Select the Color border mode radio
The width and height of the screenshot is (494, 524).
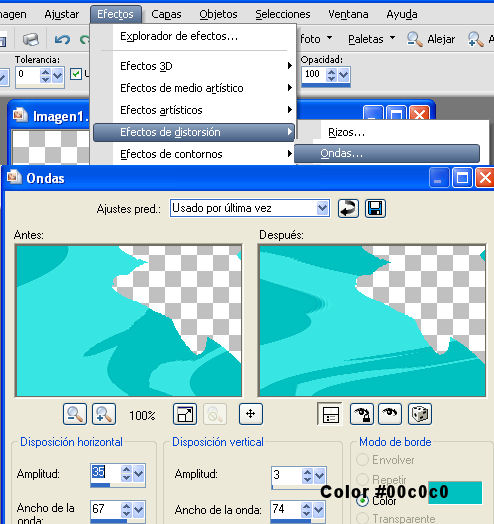[x=362, y=501]
